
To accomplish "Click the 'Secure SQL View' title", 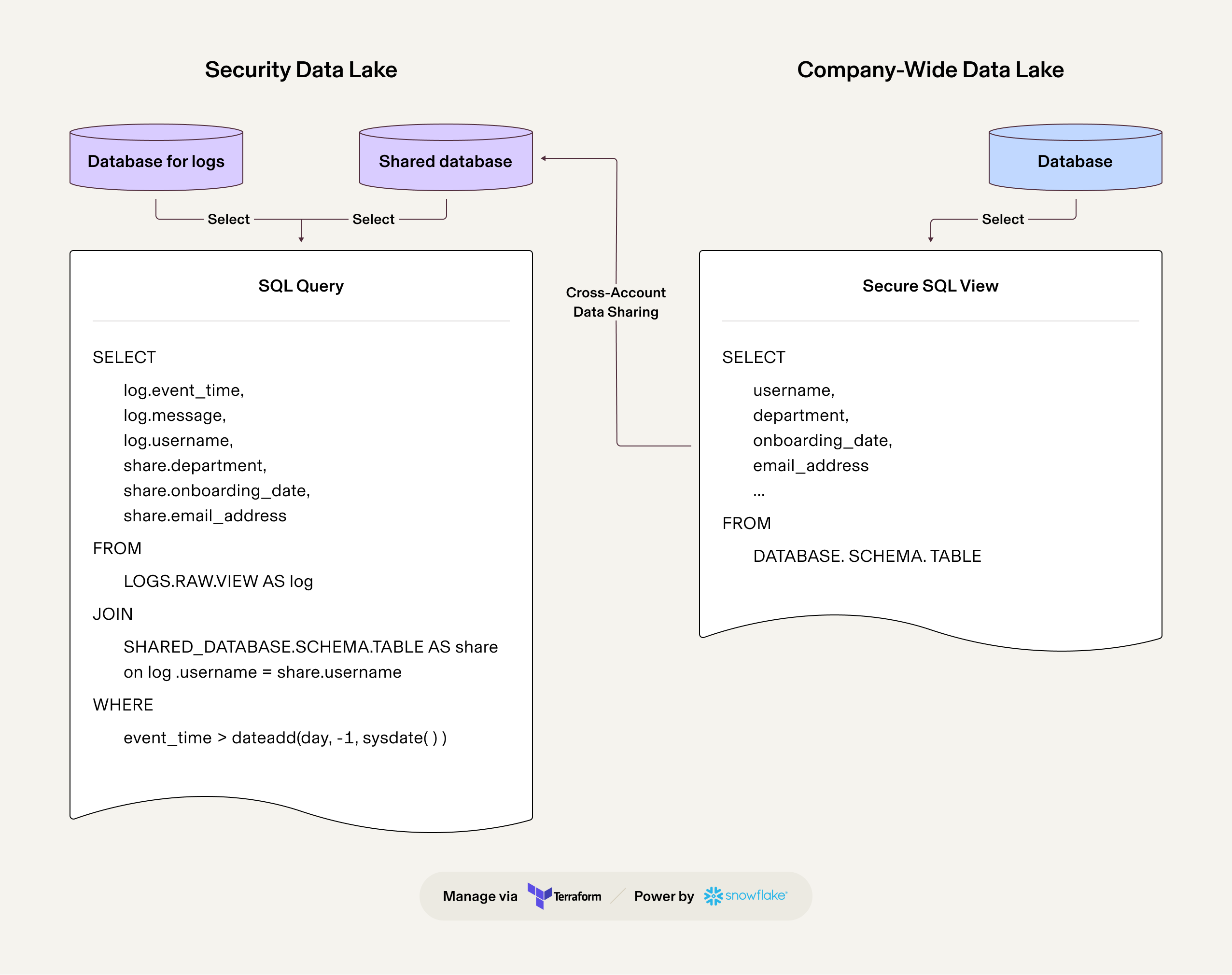I will (930, 285).
